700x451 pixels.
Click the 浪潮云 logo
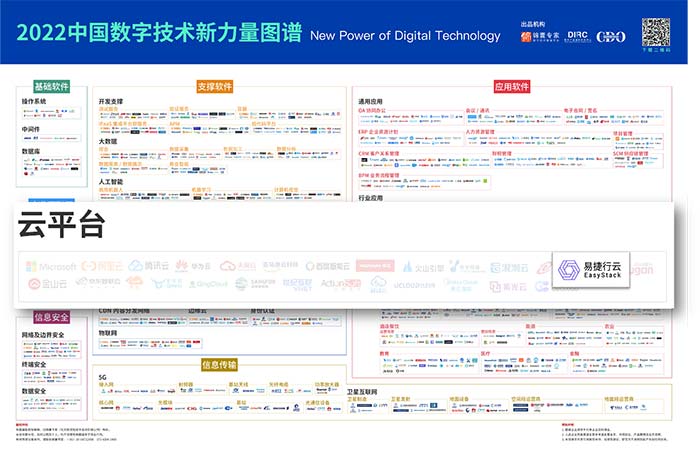coord(509,267)
